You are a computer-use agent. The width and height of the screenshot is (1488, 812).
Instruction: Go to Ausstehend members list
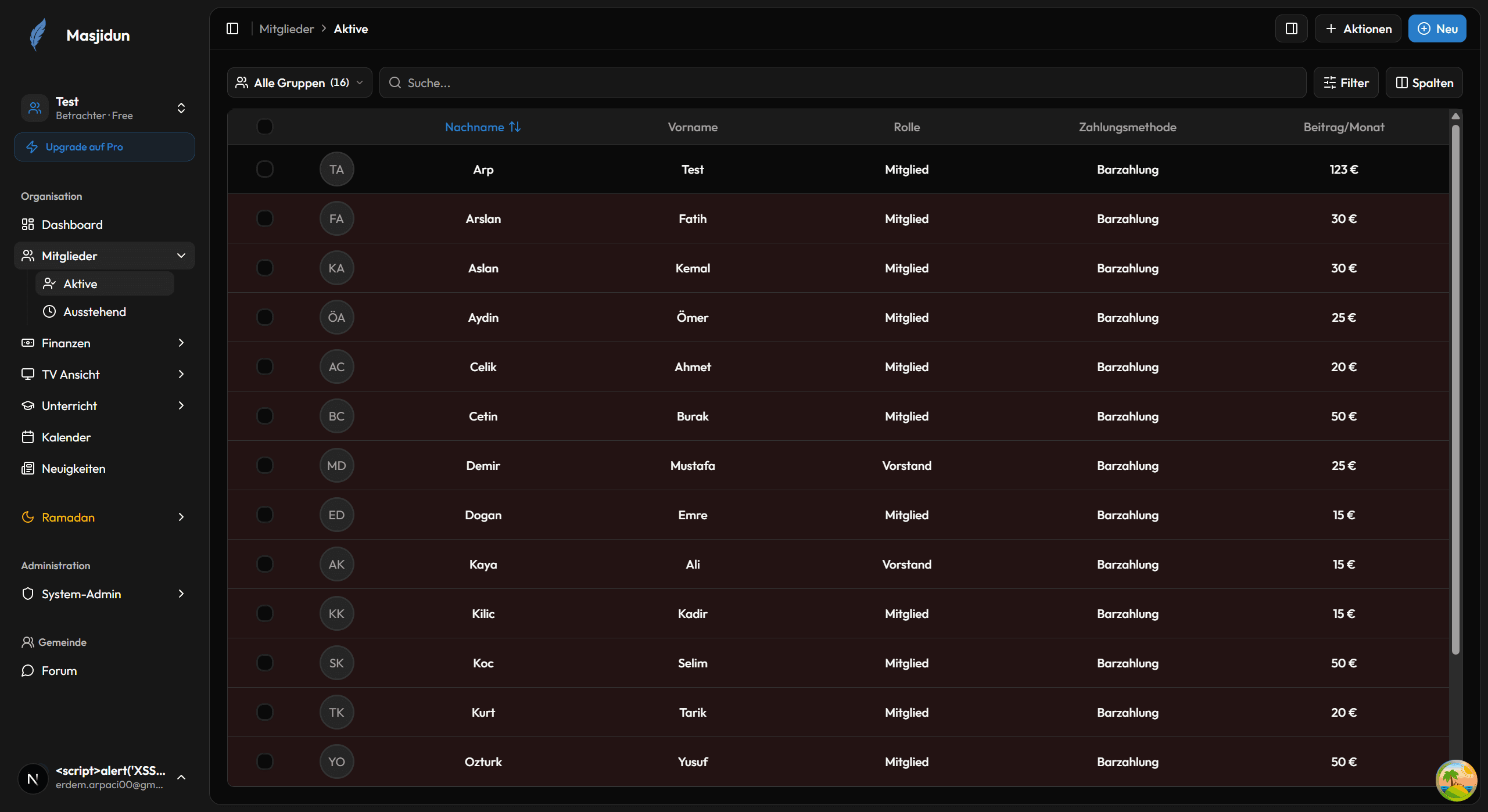[95, 312]
